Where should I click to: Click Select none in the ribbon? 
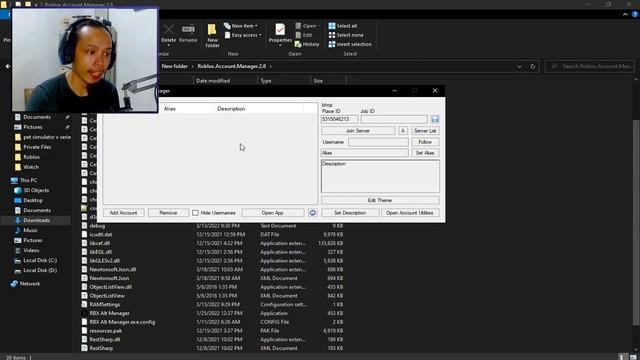tap(346, 35)
